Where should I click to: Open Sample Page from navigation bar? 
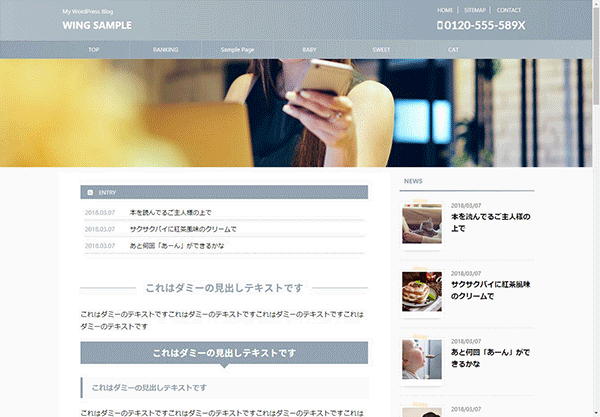pos(238,49)
